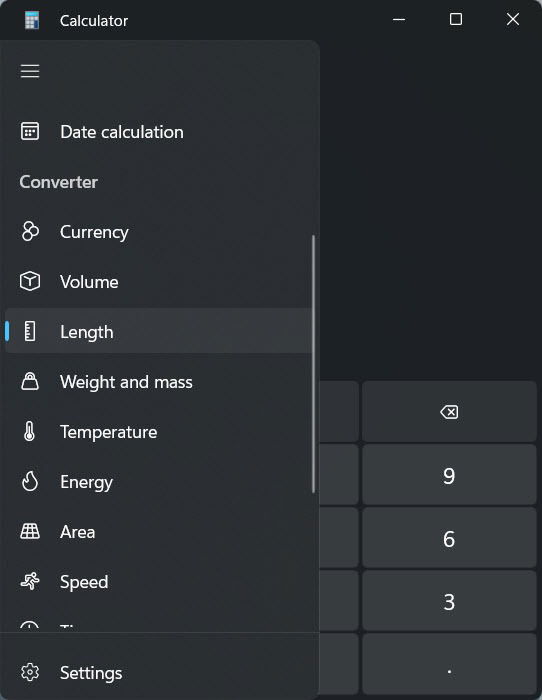Click the Weight and mass icon
The image size is (542, 700).
point(30,382)
